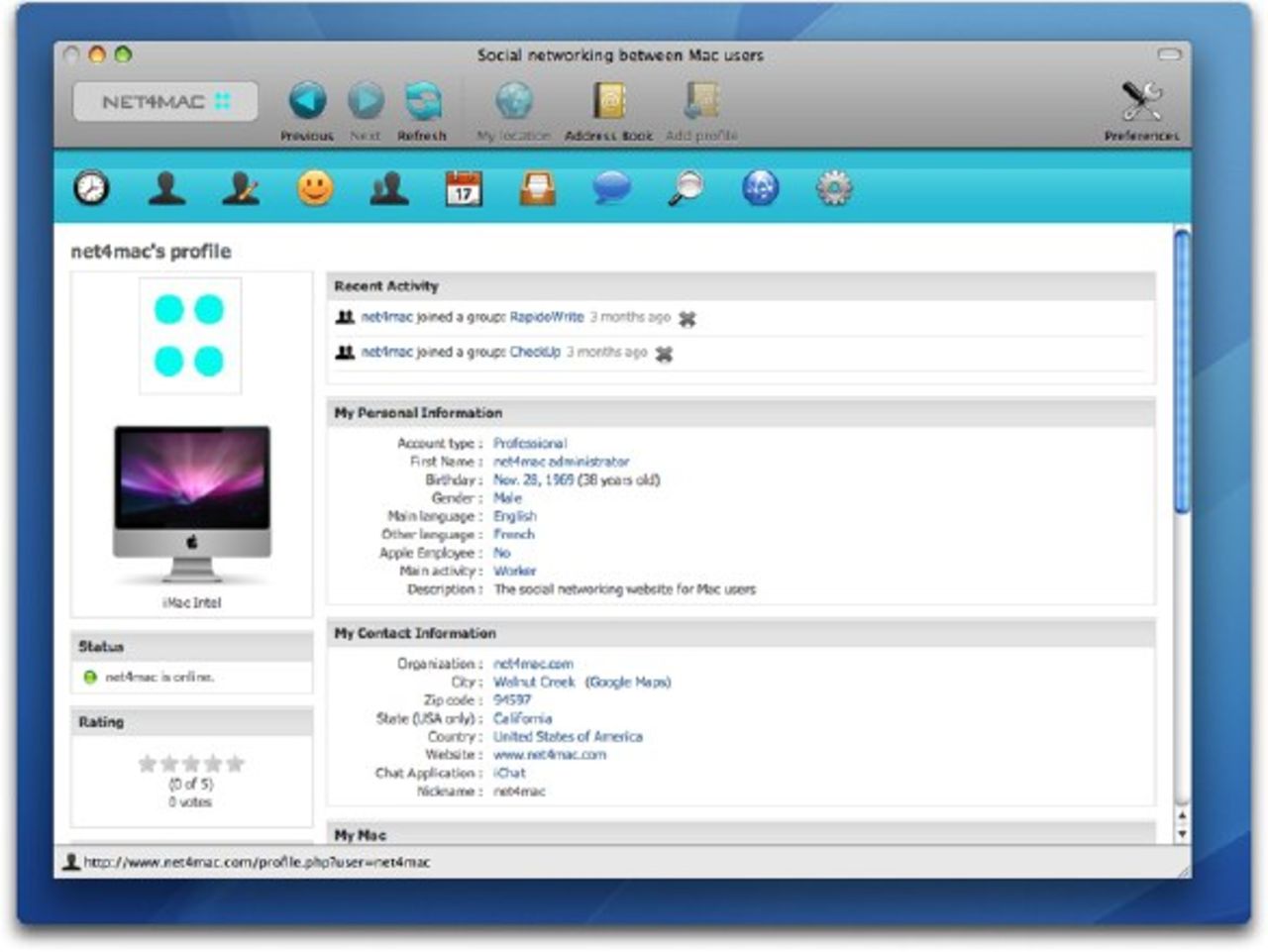Open the Address Book

coord(608,101)
